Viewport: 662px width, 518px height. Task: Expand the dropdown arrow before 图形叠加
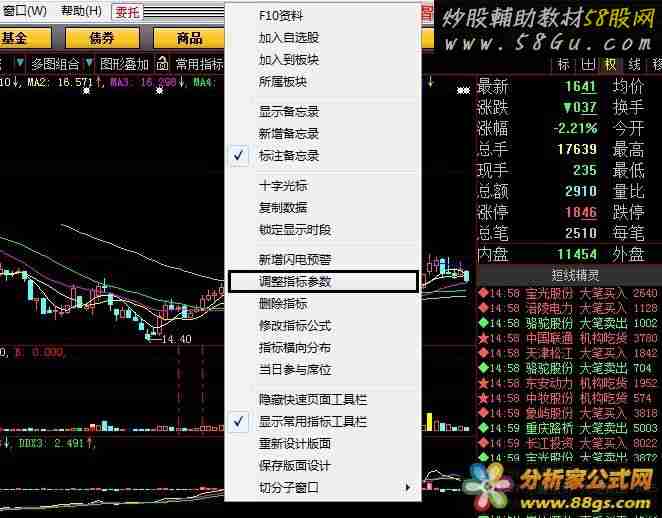89,64
